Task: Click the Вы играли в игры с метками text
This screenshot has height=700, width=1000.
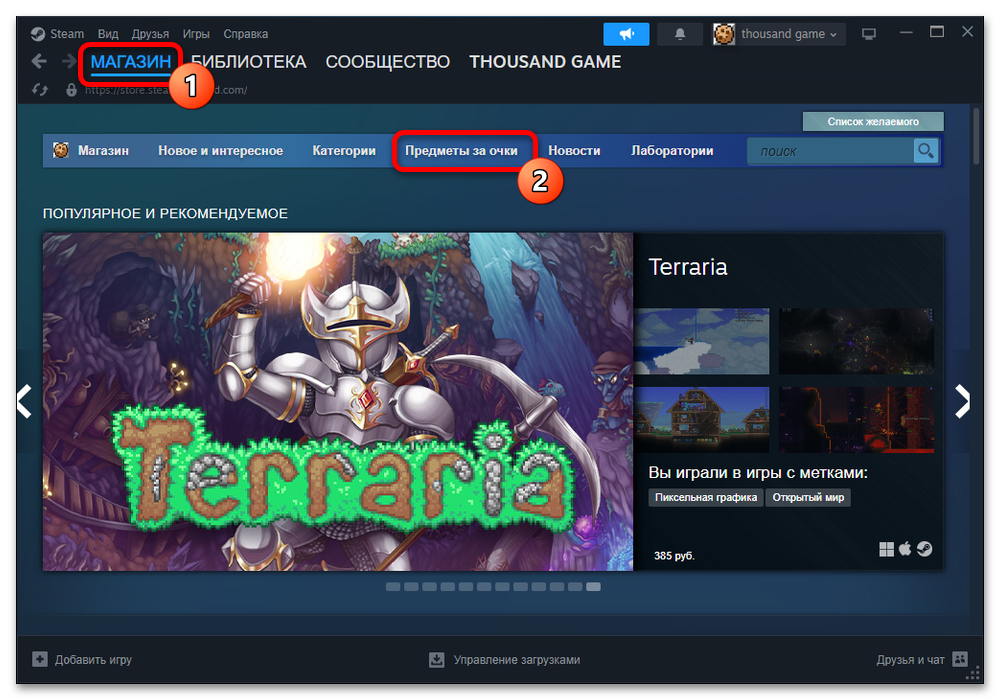Action: (x=758, y=472)
